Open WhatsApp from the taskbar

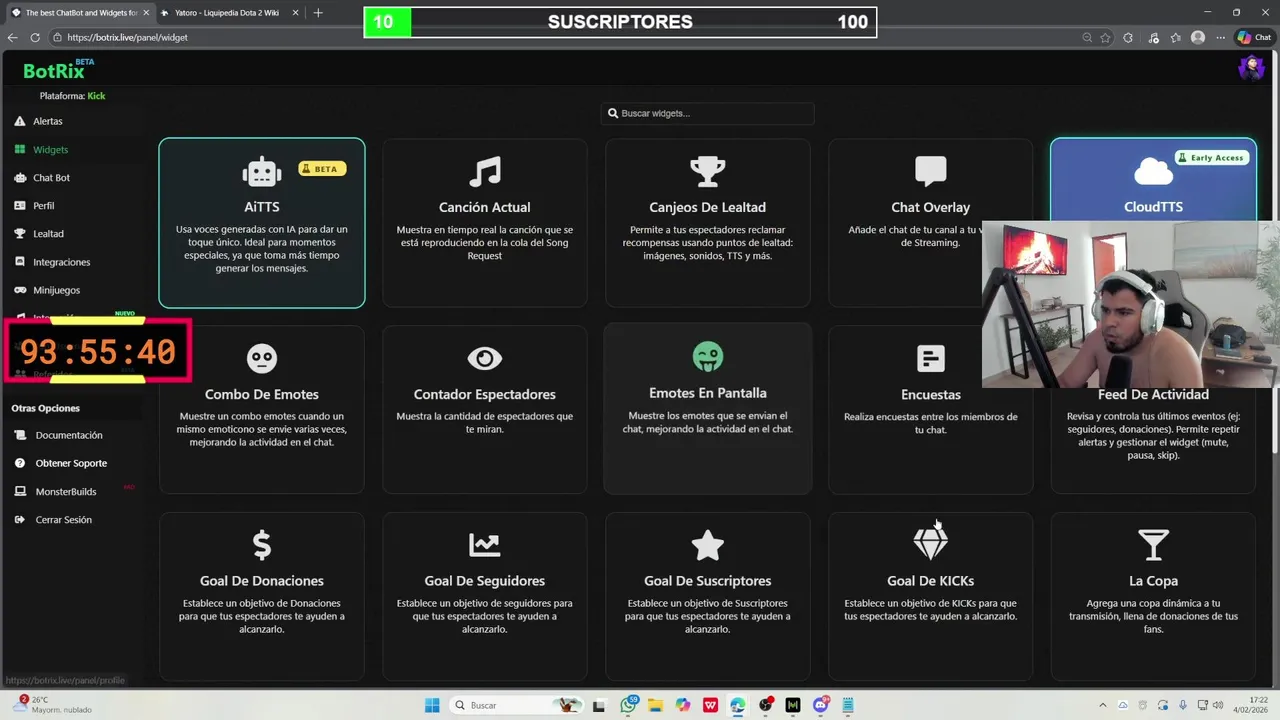629,705
